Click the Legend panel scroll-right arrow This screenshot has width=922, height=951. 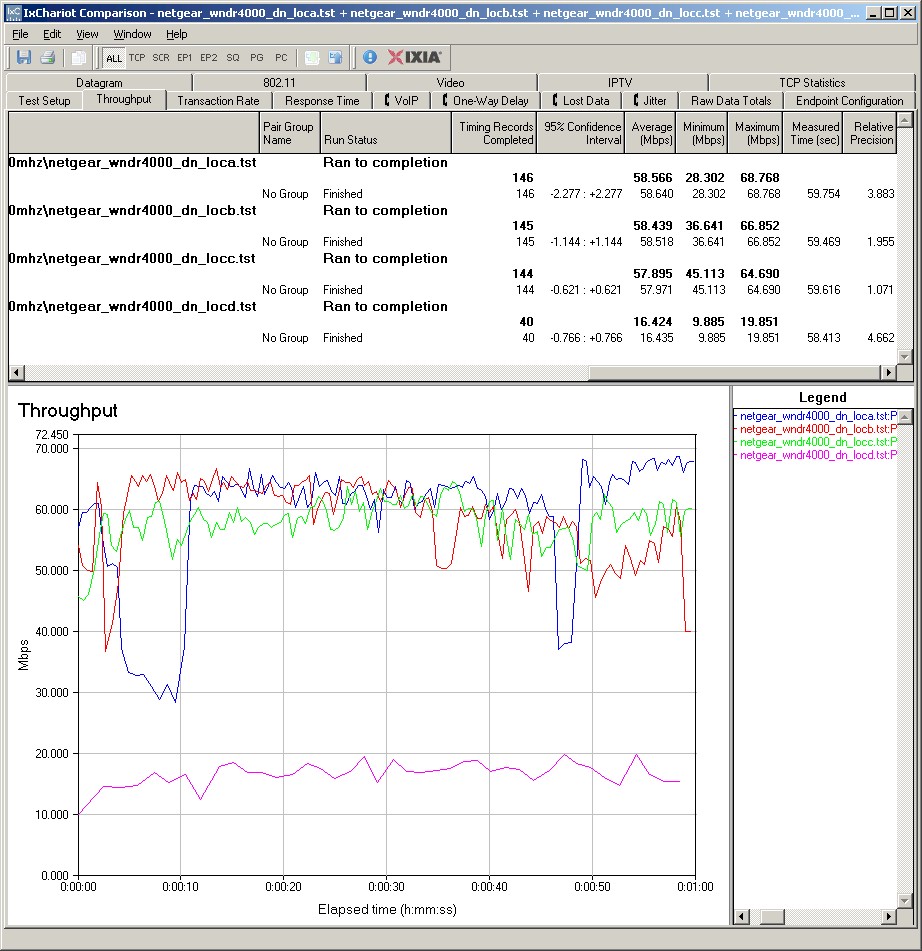(x=889, y=916)
